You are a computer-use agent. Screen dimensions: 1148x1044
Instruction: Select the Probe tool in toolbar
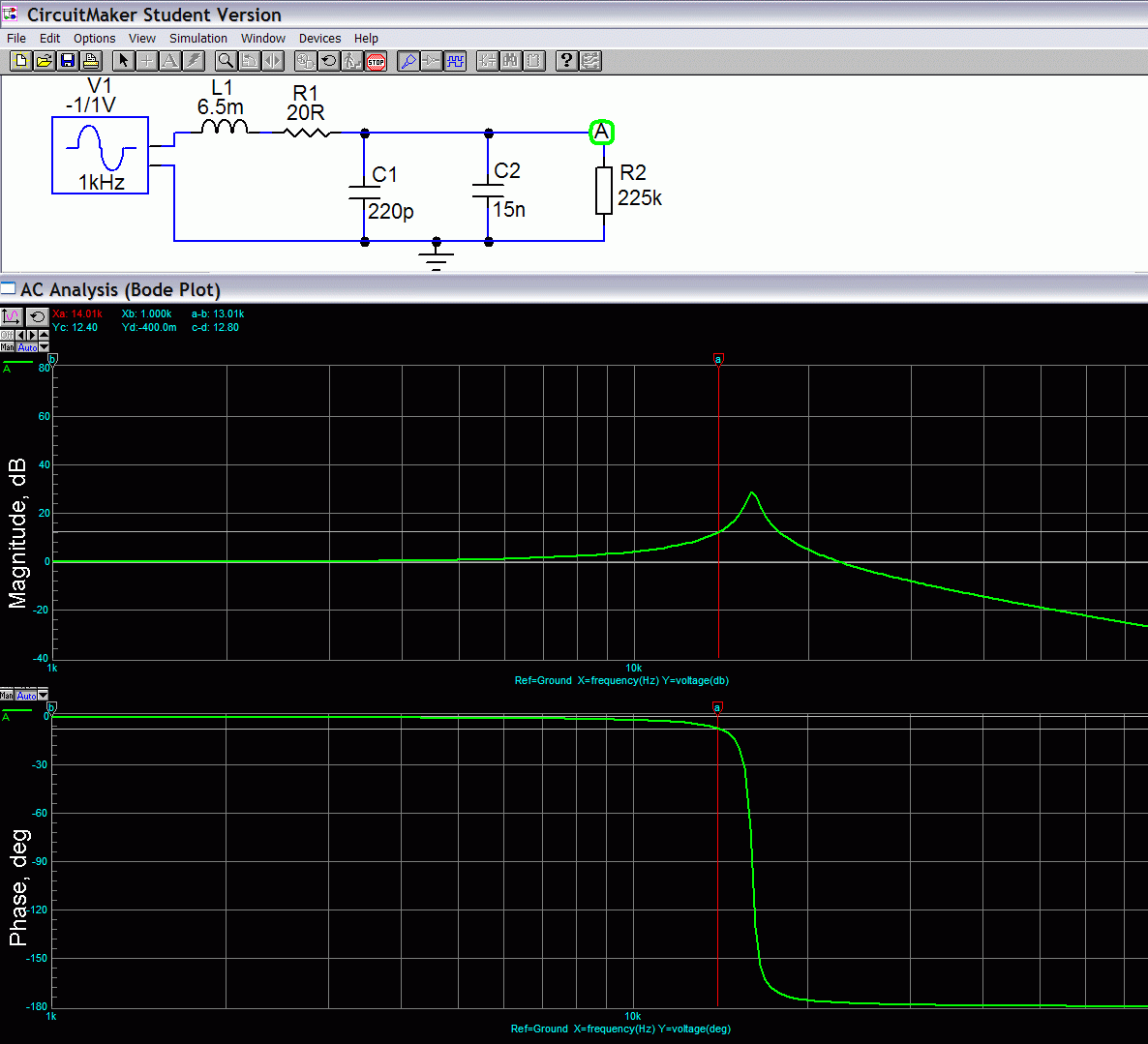point(408,61)
